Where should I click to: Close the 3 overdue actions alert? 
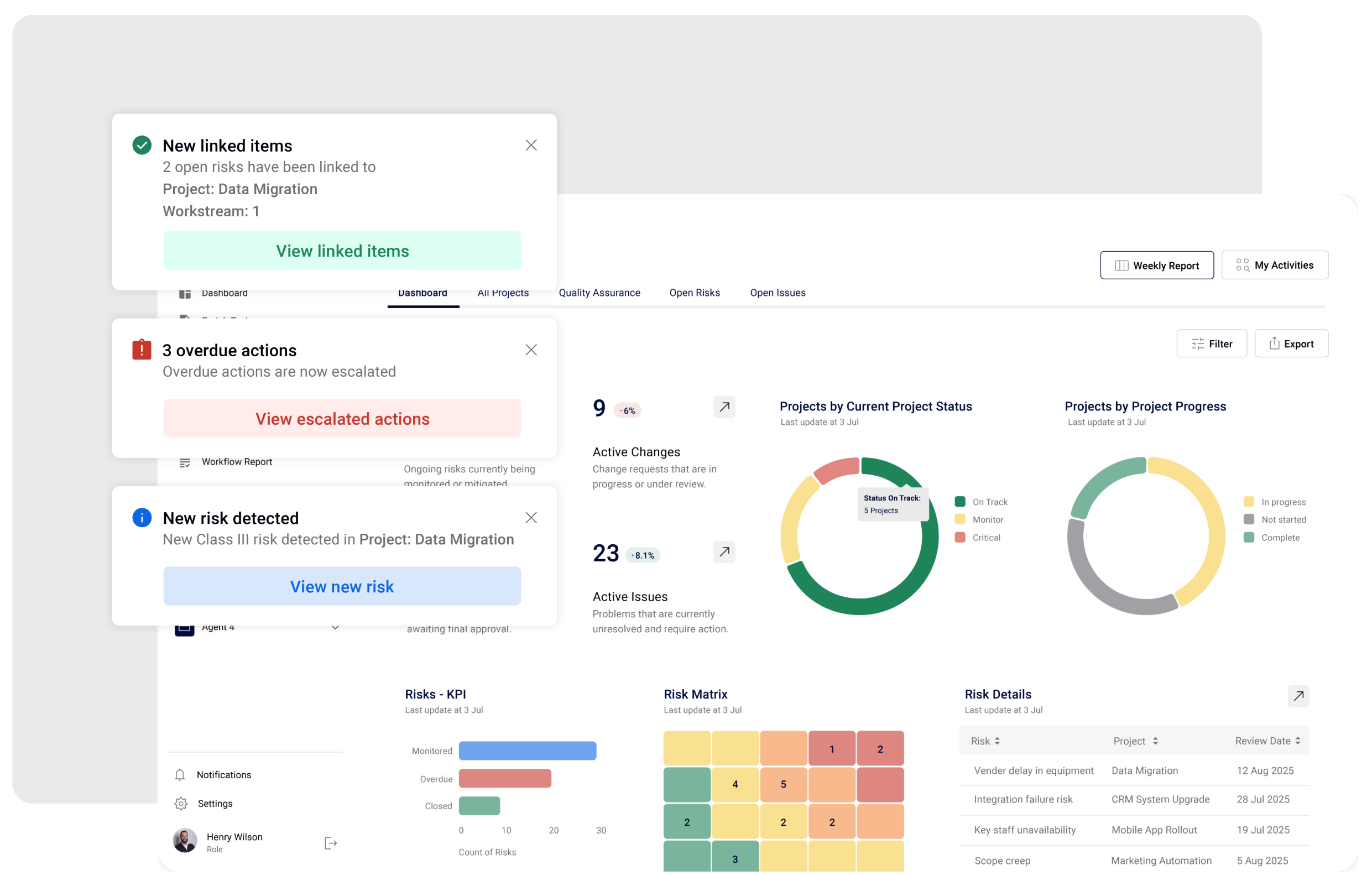(x=531, y=350)
